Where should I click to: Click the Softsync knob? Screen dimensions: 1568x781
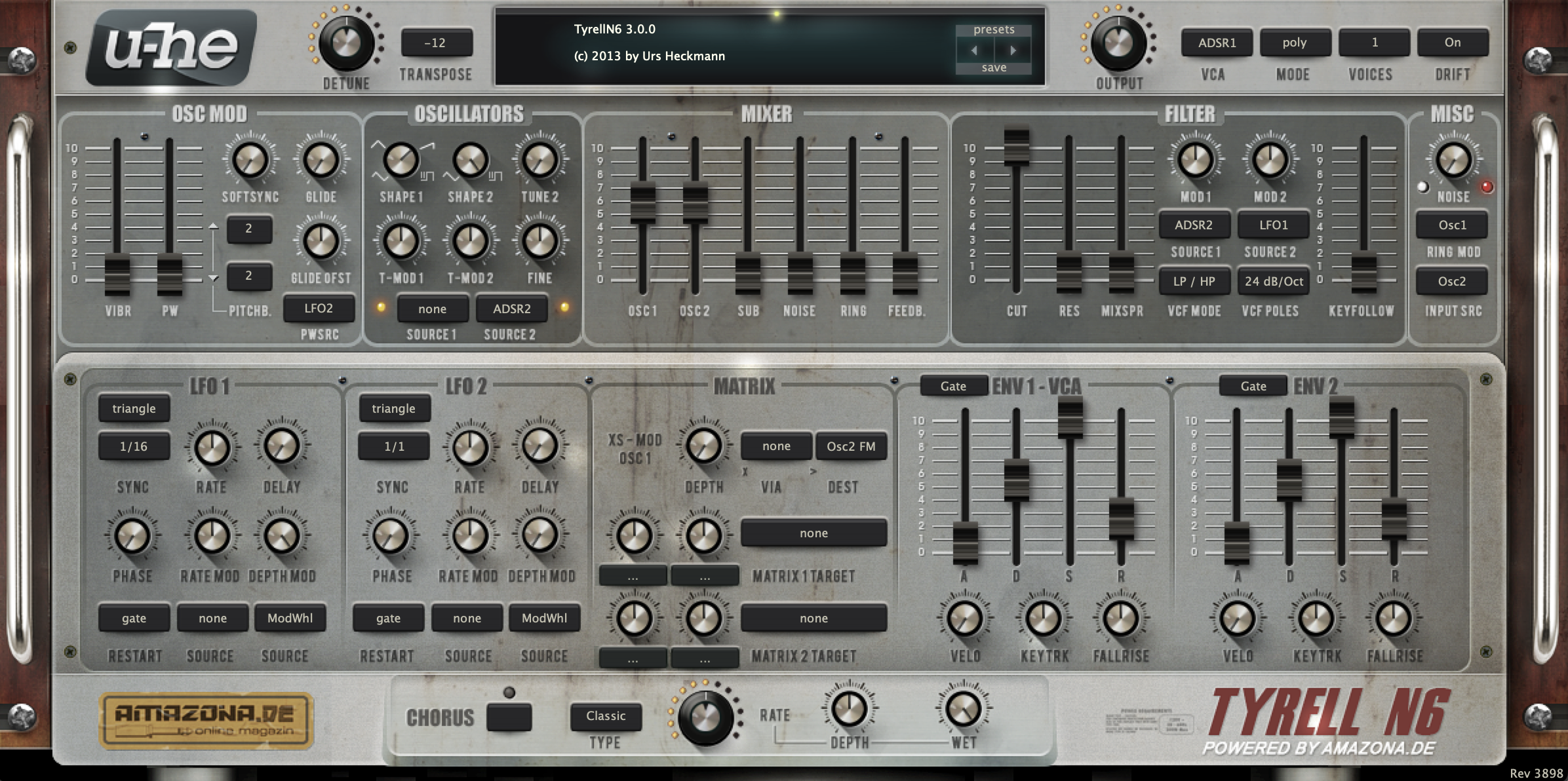250,160
